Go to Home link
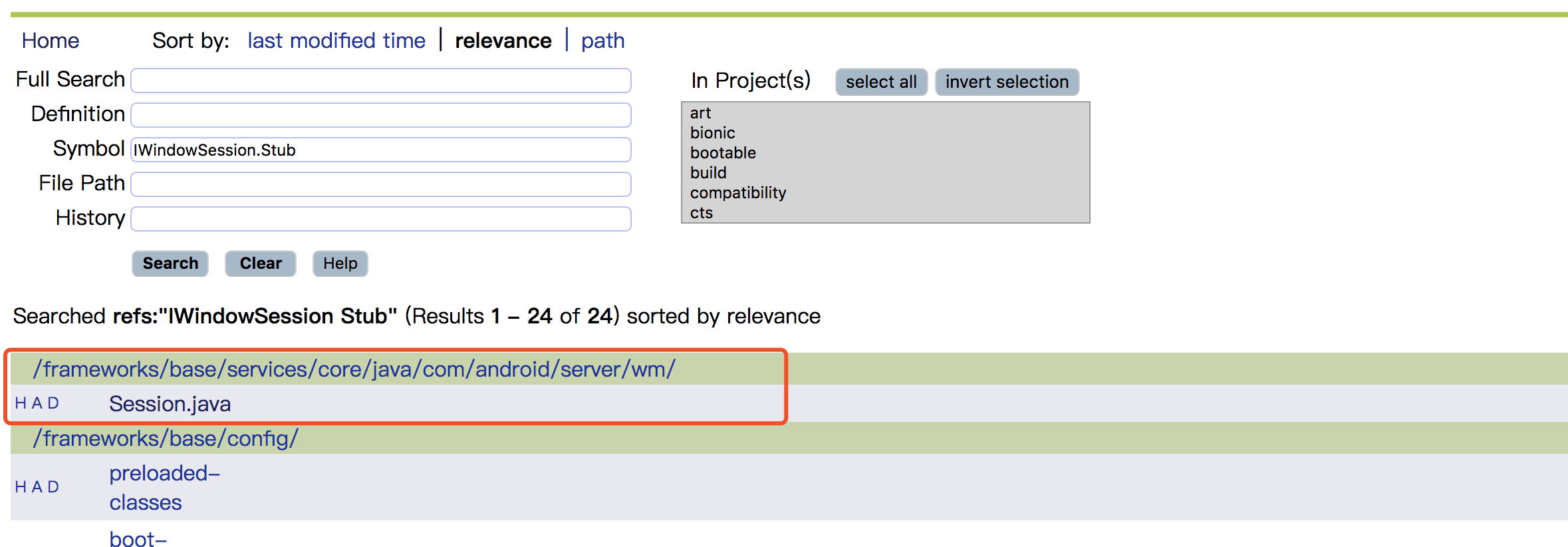 pos(51,41)
